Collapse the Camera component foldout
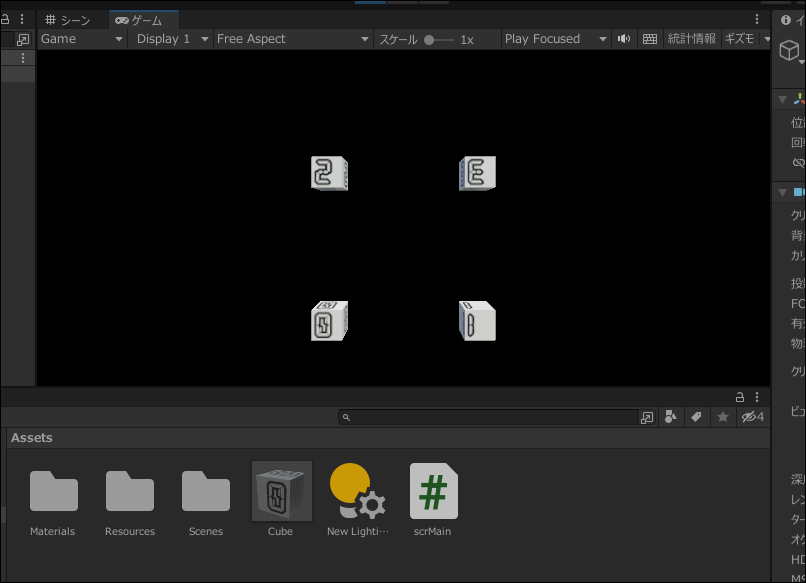Image resolution: width=806 pixels, height=583 pixels. pyautogui.click(x=782, y=193)
